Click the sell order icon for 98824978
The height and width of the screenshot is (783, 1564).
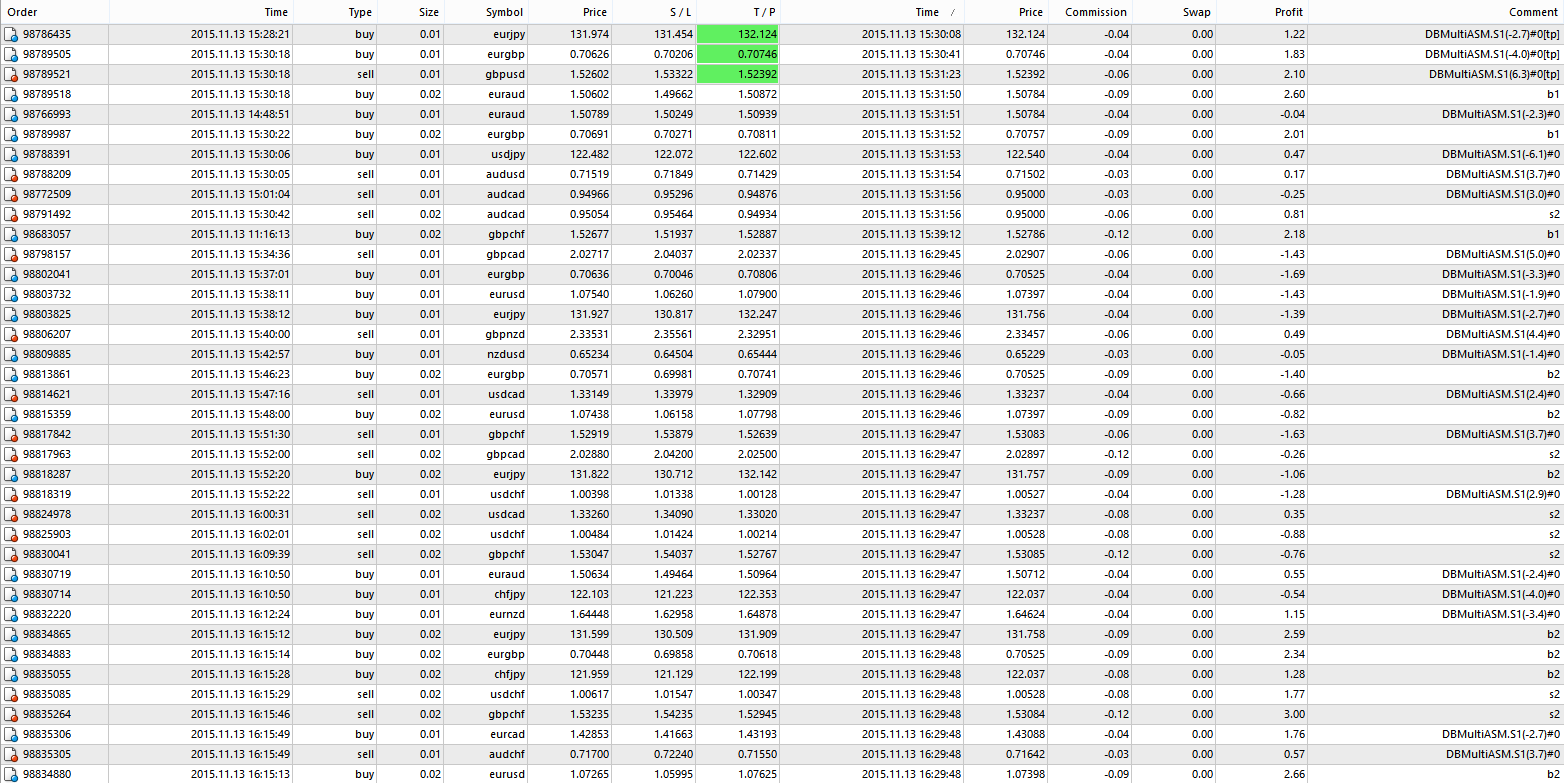tap(11, 514)
